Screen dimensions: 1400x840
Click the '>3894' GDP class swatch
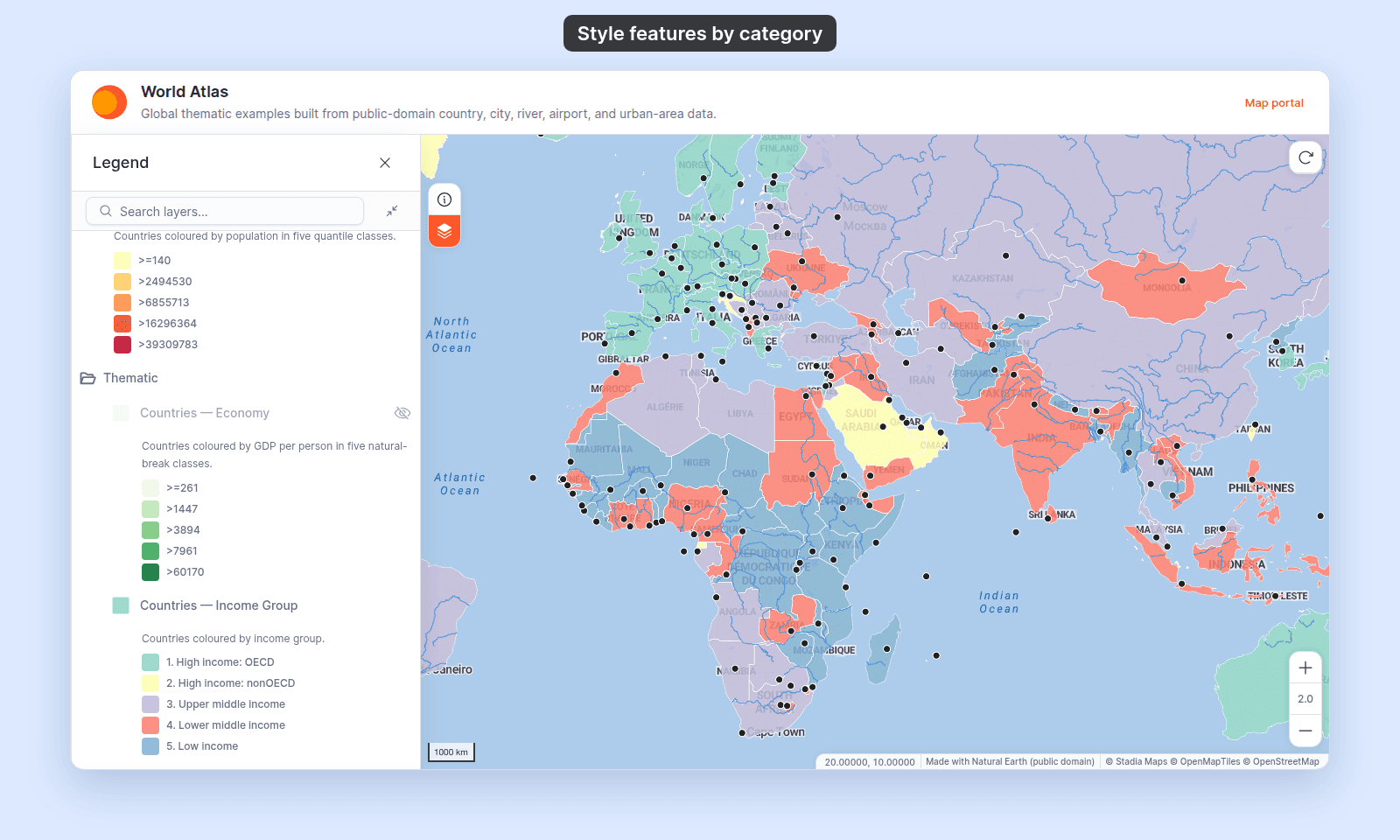click(x=150, y=530)
